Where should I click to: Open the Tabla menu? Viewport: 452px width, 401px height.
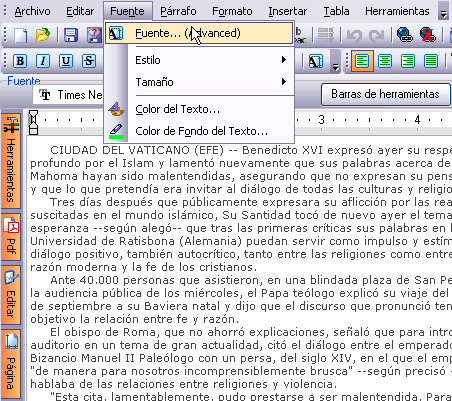(336, 11)
